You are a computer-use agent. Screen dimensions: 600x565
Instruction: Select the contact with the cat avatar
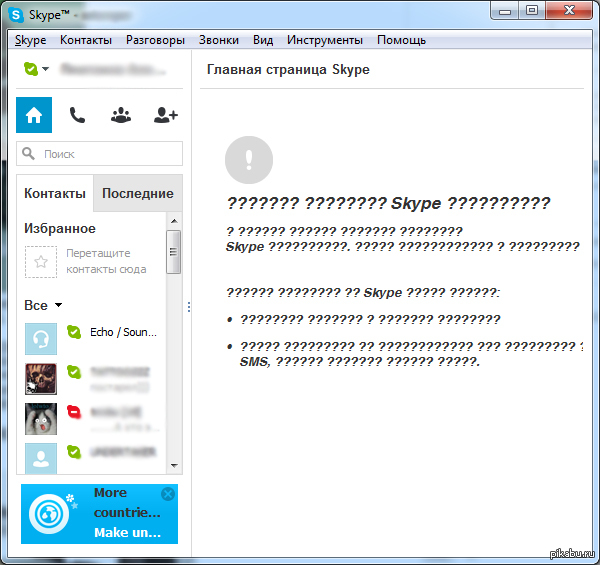(x=41, y=419)
